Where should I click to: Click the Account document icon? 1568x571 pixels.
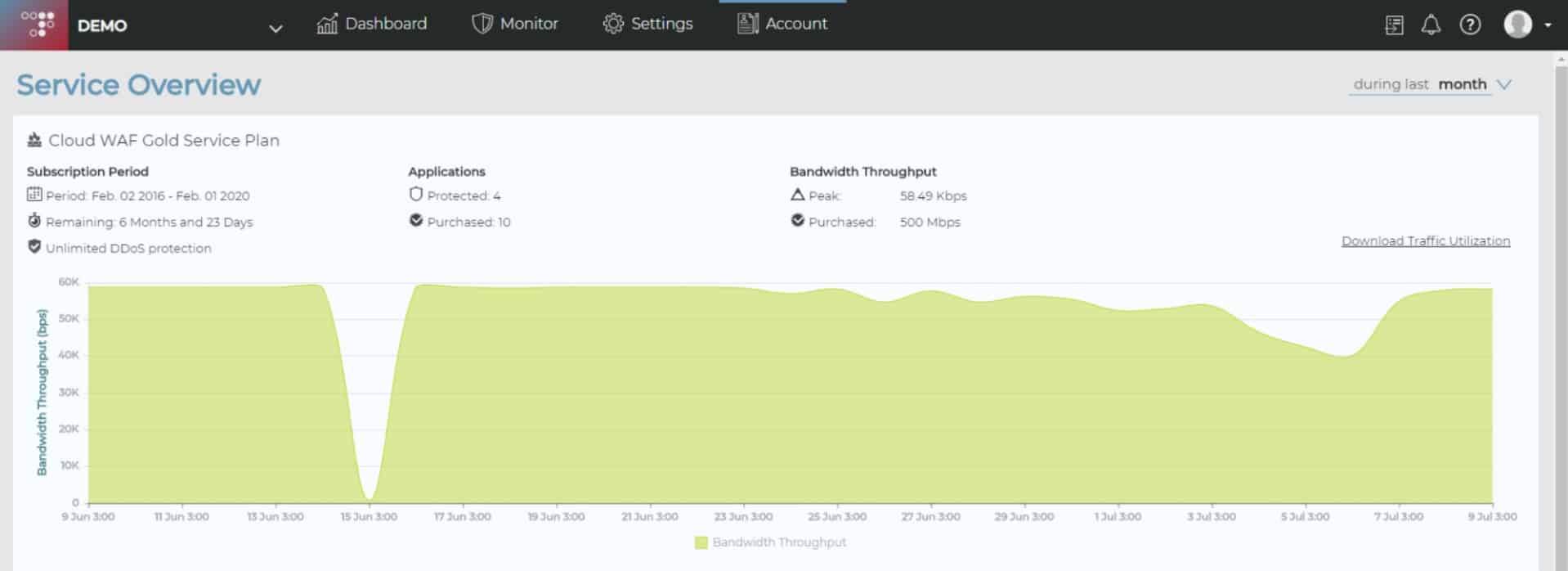(x=747, y=24)
